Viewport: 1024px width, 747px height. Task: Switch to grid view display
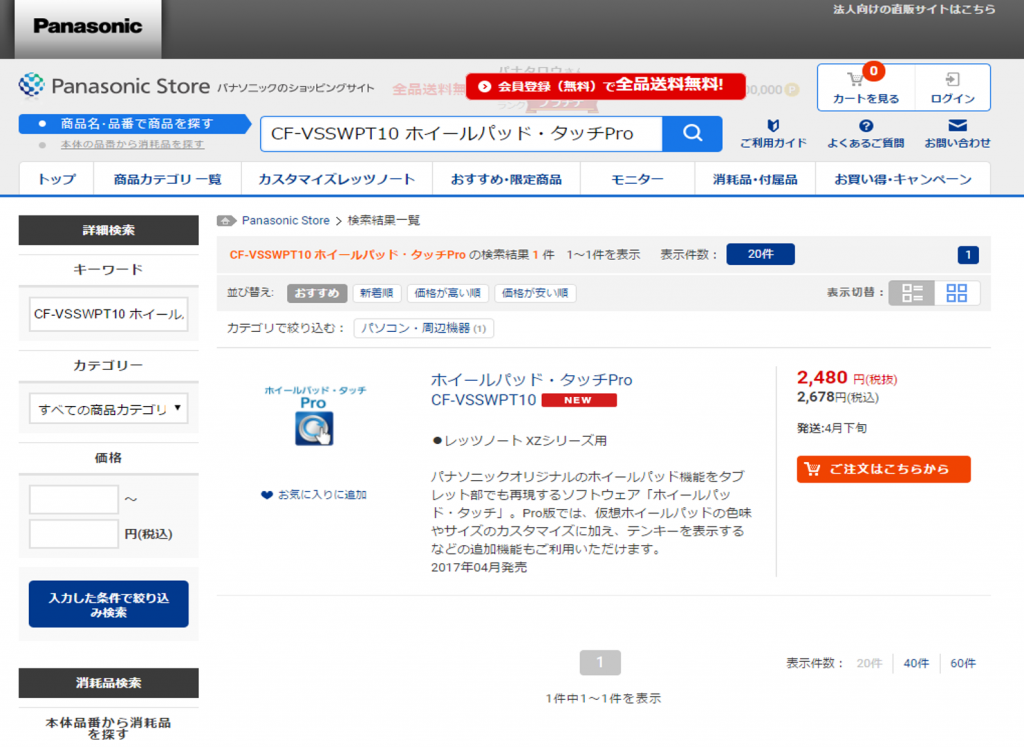tap(957, 293)
